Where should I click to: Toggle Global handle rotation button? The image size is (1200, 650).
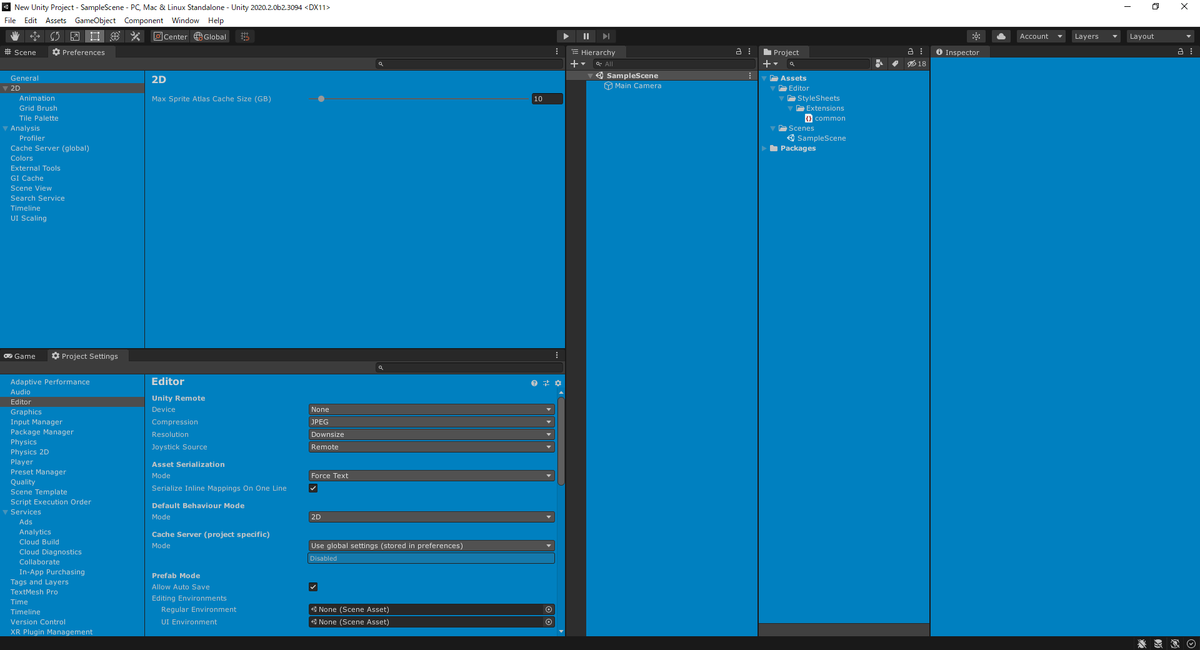[x=210, y=36]
